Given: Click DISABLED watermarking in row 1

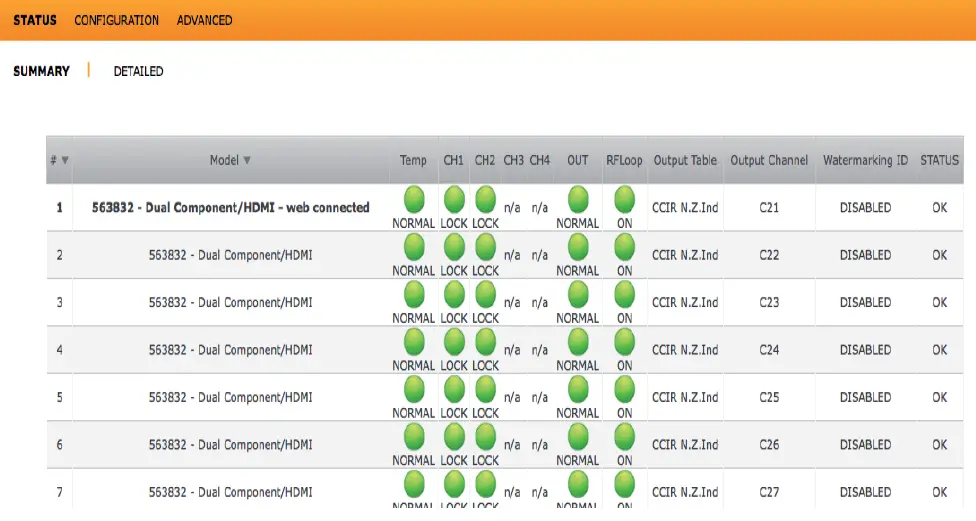Looking at the screenshot, I should pos(865,207).
